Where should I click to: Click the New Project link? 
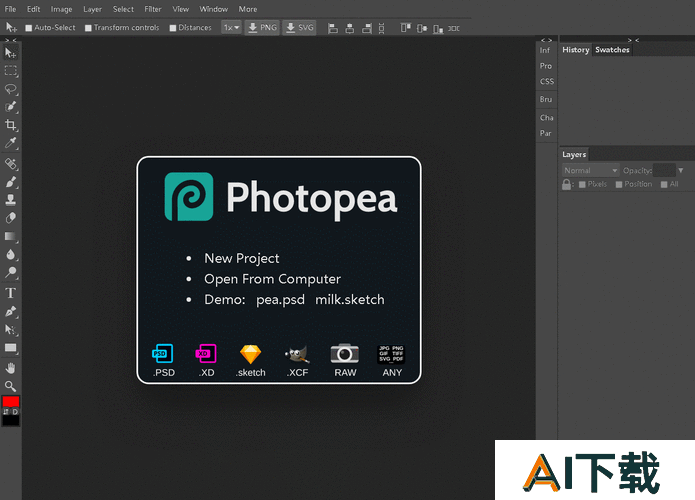(242, 258)
